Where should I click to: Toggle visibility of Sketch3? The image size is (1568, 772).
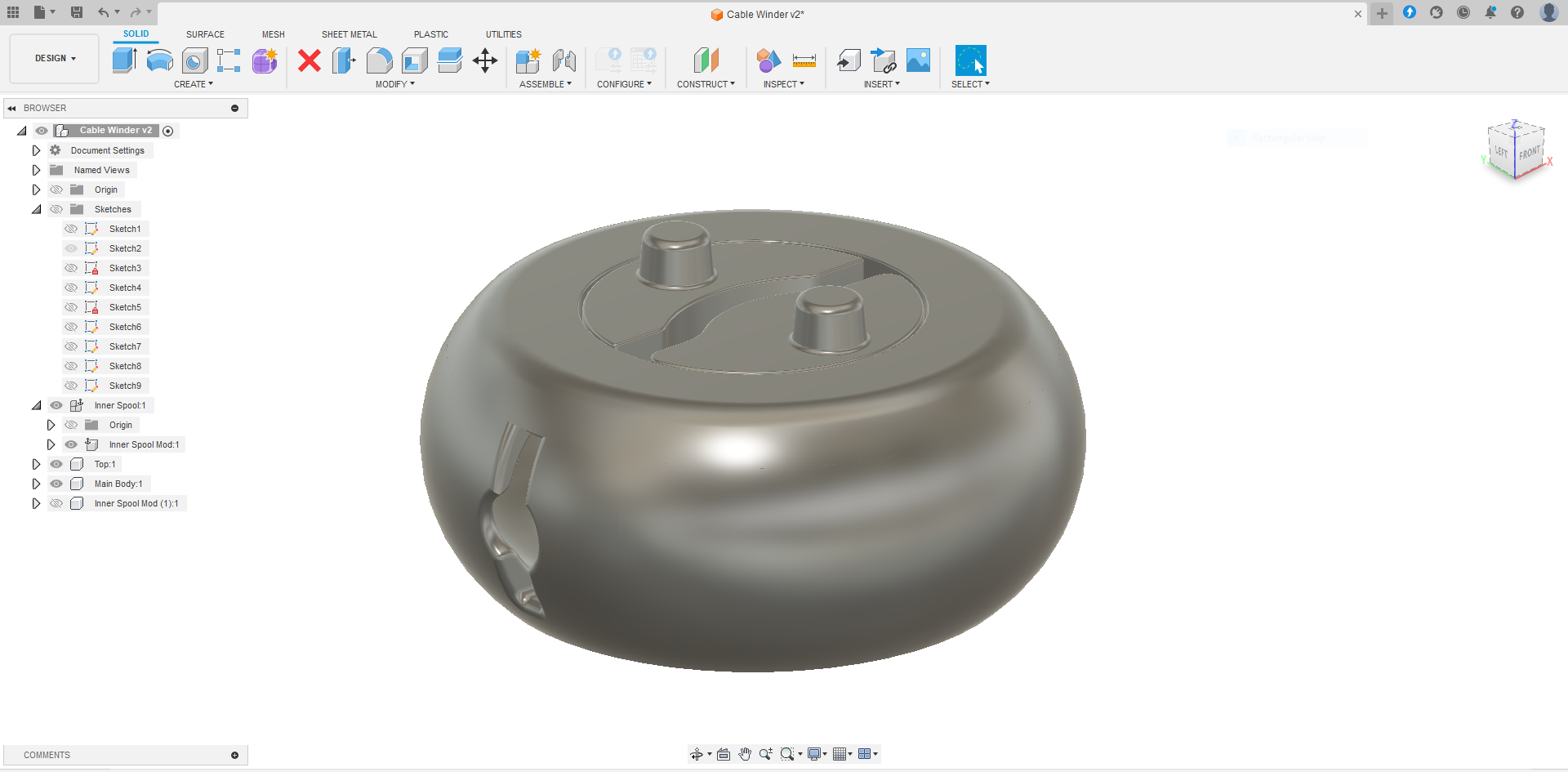tap(71, 268)
